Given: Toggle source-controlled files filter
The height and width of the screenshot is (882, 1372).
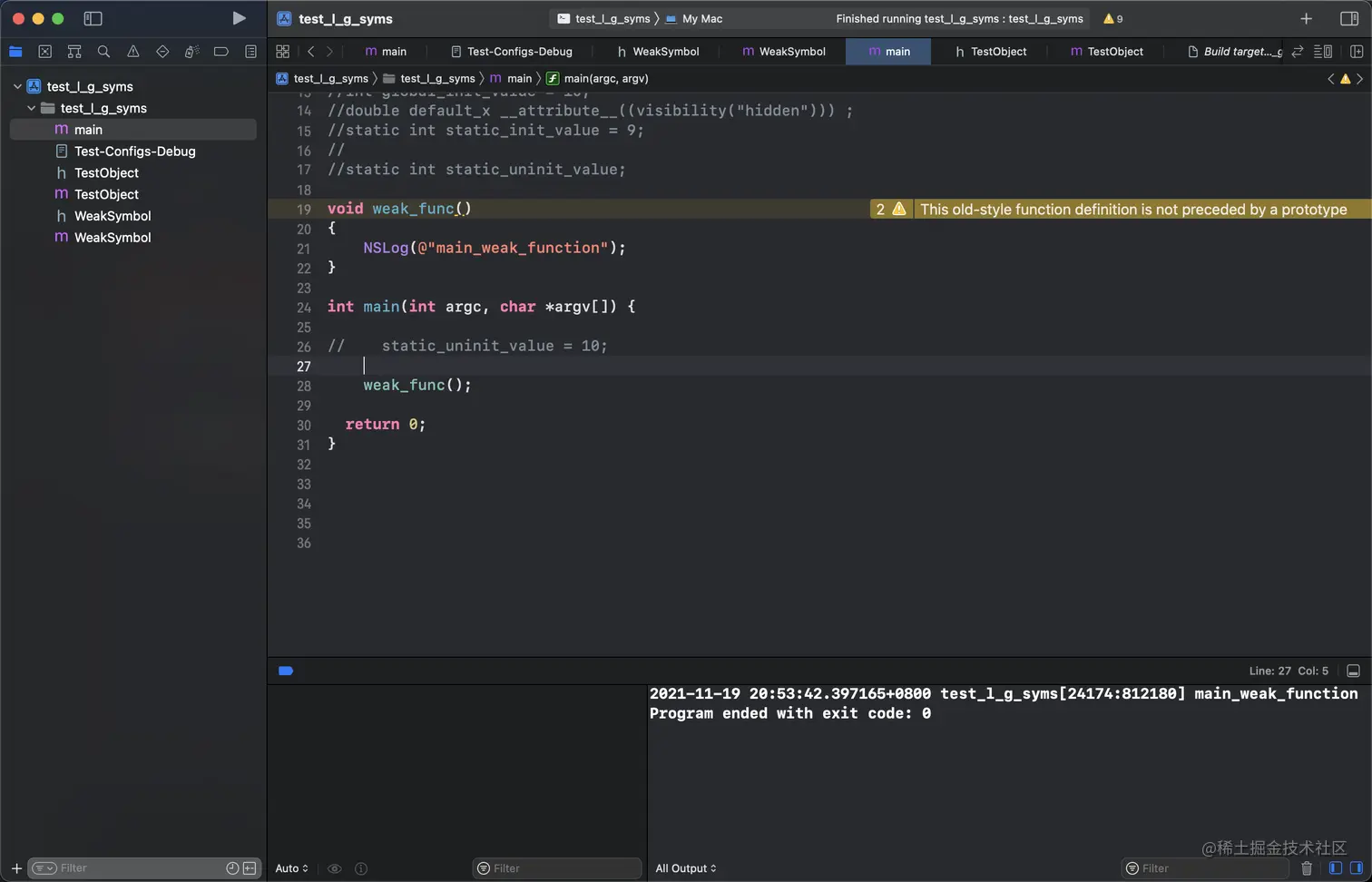Looking at the screenshot, I should 250,868.
